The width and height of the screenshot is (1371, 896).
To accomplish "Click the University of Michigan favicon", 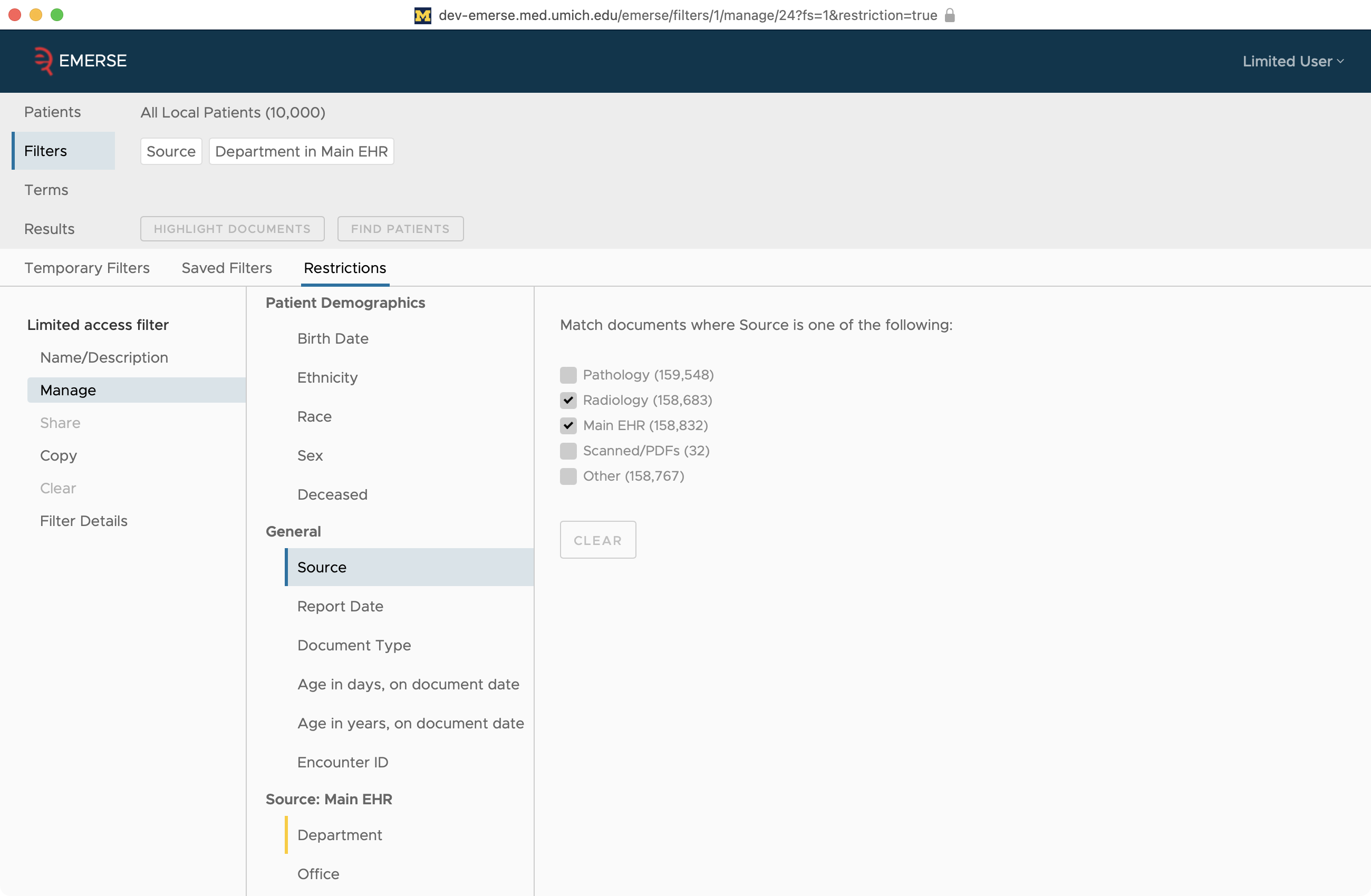I will tap(423, 15).
